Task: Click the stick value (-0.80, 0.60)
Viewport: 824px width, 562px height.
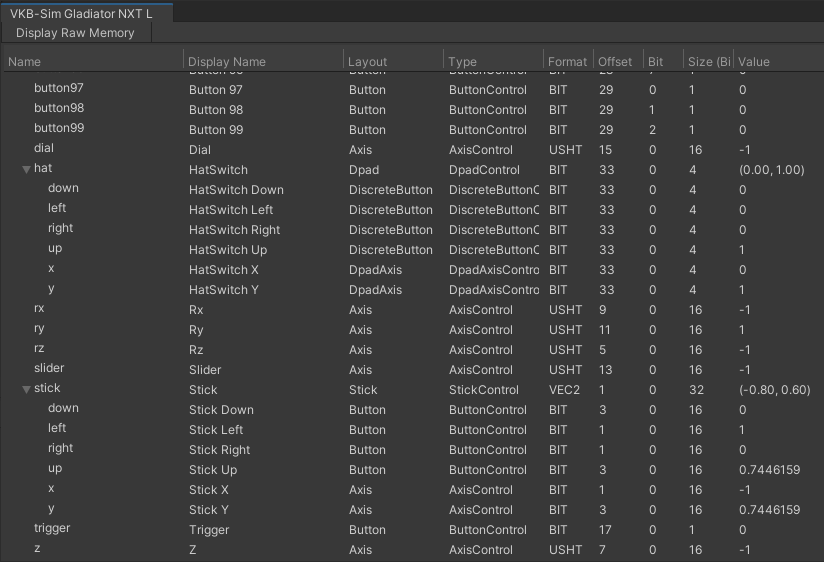Action: [775, 390]
